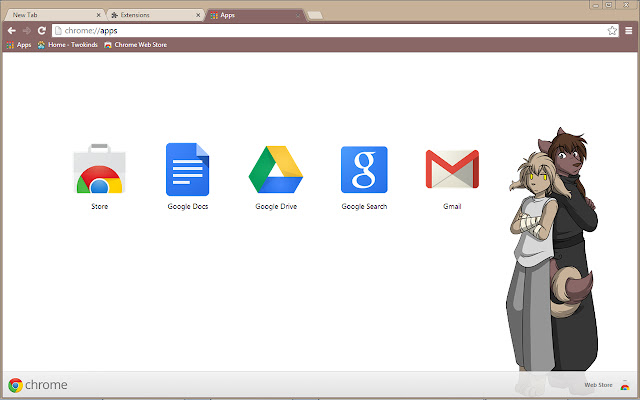Maximize the Chrome window
Image resolution: width=640 pixels, height=400 pixels.
click(609, 5)
